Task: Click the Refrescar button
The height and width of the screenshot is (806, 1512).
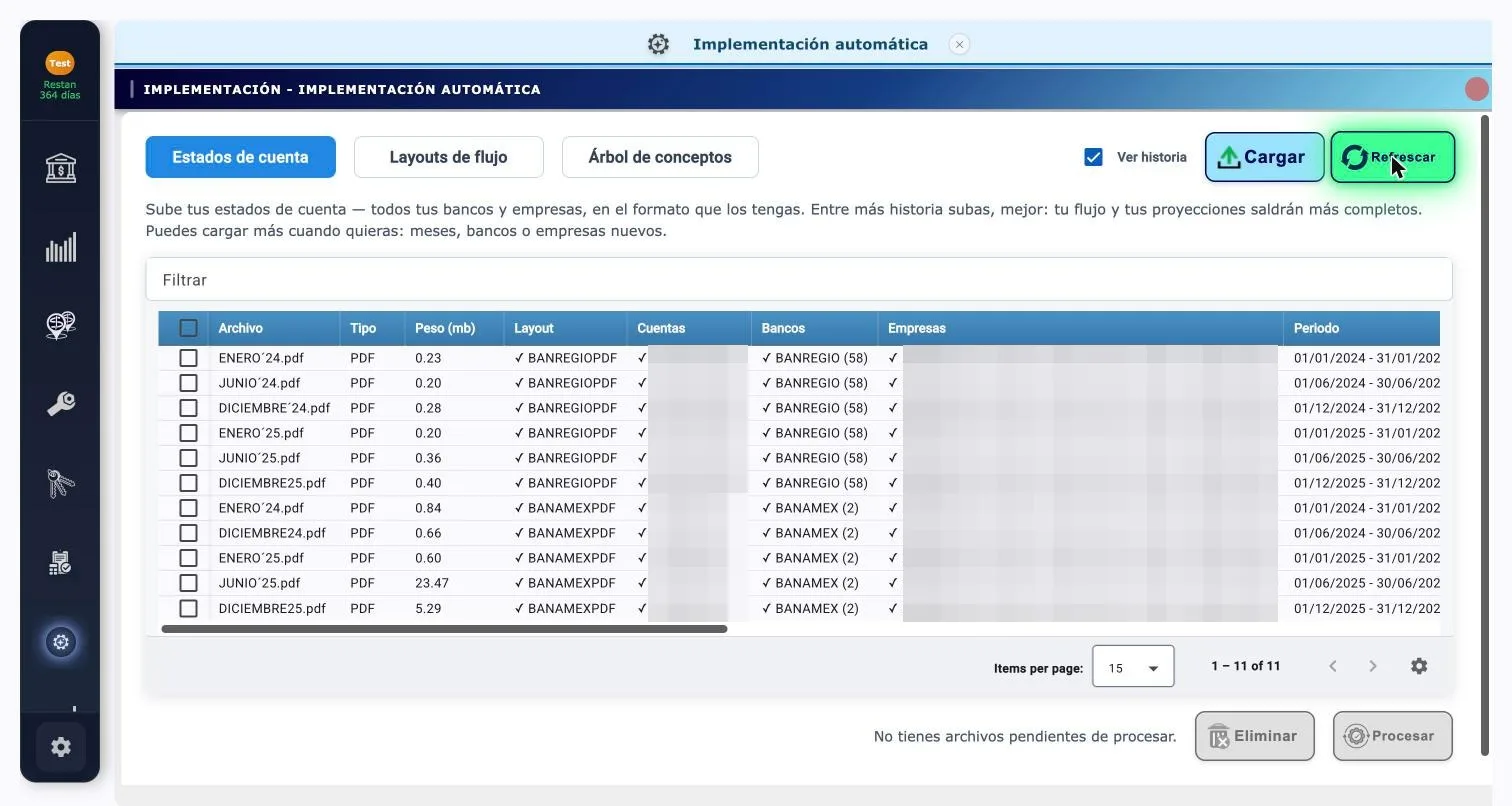Action: point(1392,157)
